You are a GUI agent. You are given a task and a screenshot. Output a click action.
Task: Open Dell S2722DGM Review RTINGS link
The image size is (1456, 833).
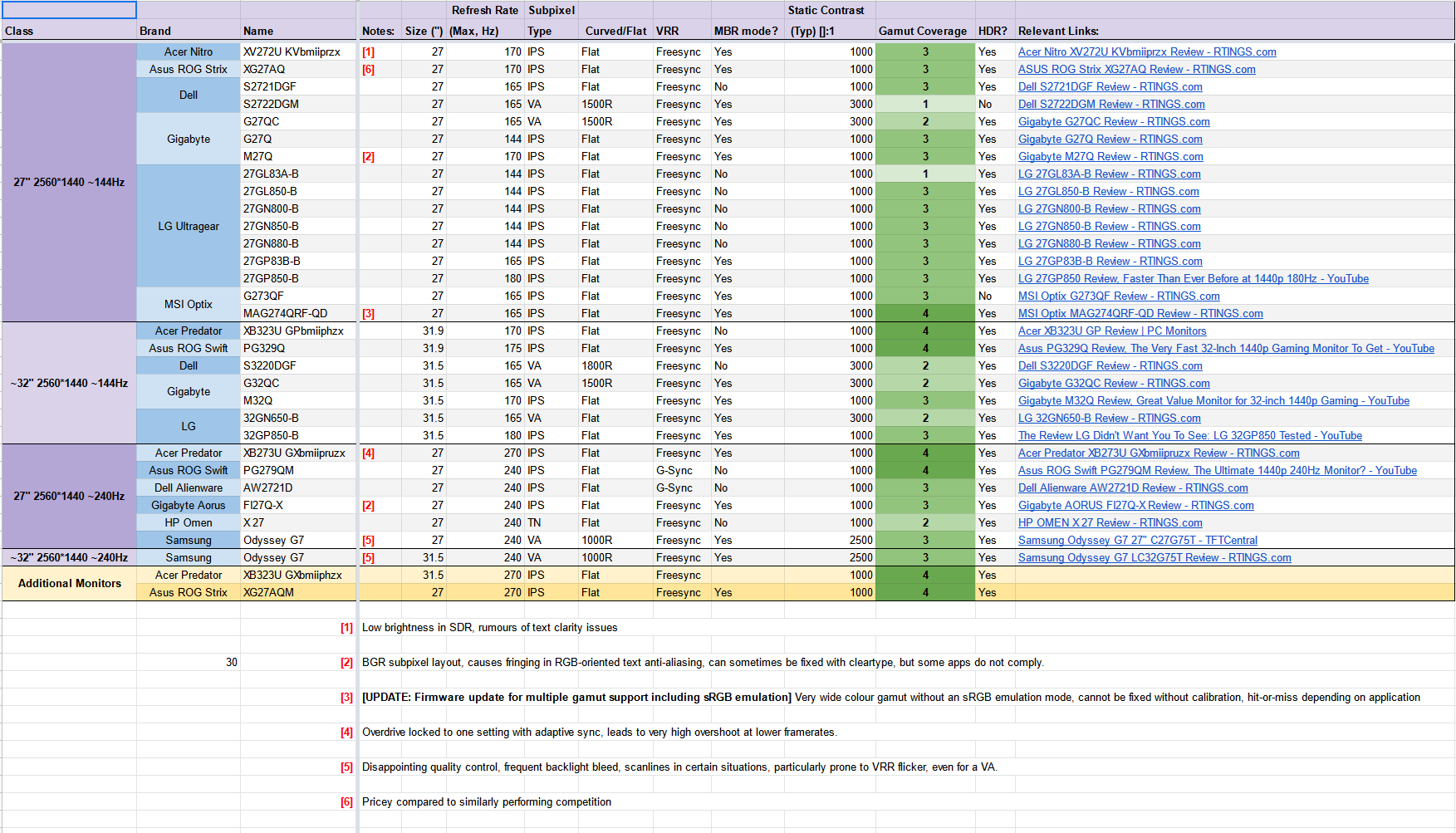(1111, 104)
